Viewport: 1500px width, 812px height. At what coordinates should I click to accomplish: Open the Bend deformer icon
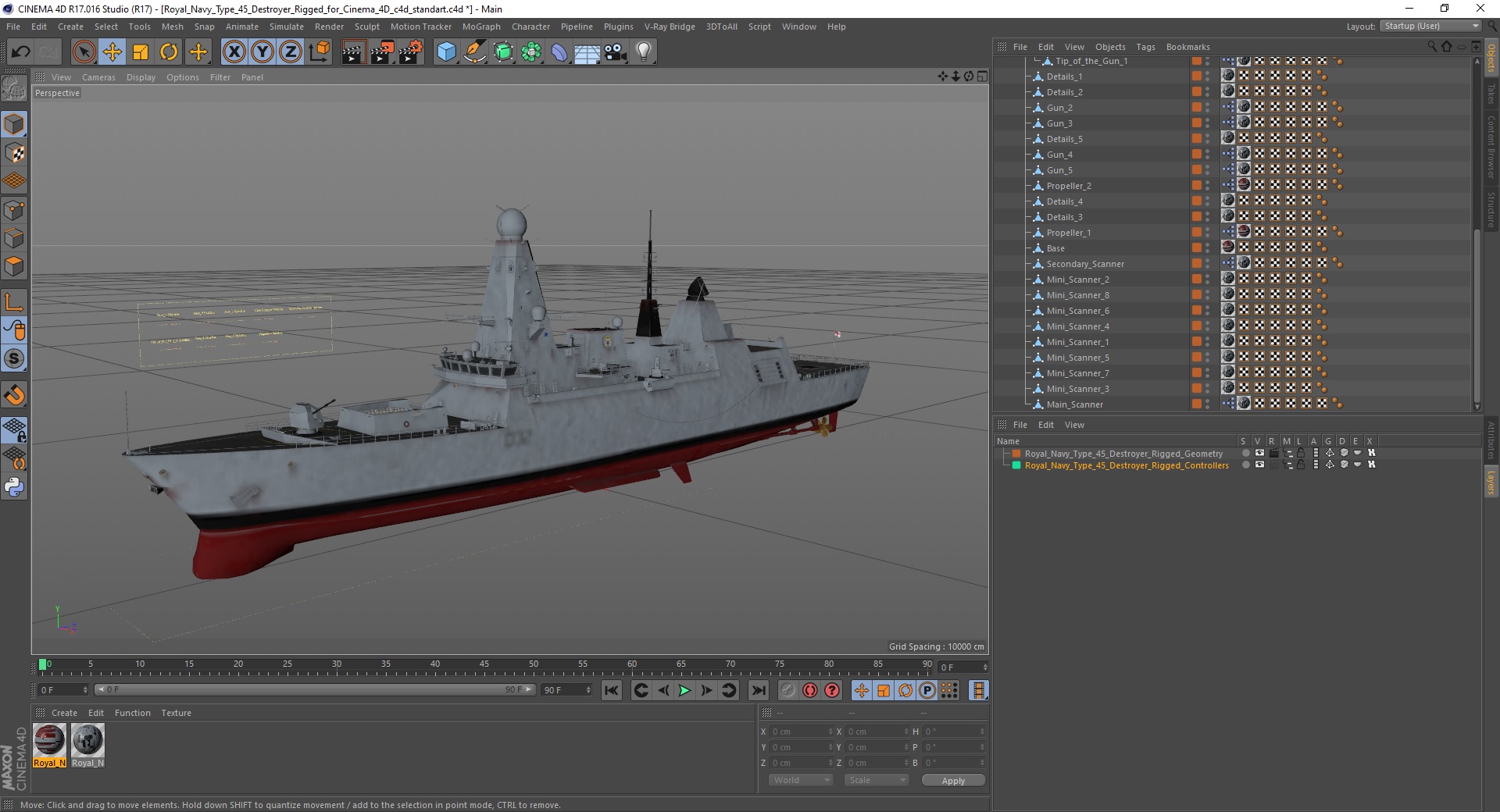(x=560, y=52)
